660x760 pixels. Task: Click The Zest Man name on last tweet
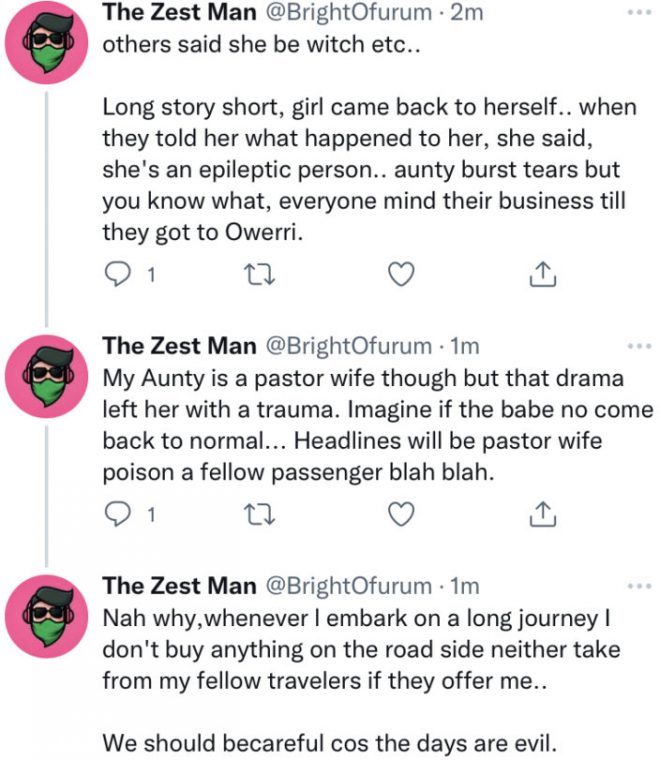(x=179, y=586)
